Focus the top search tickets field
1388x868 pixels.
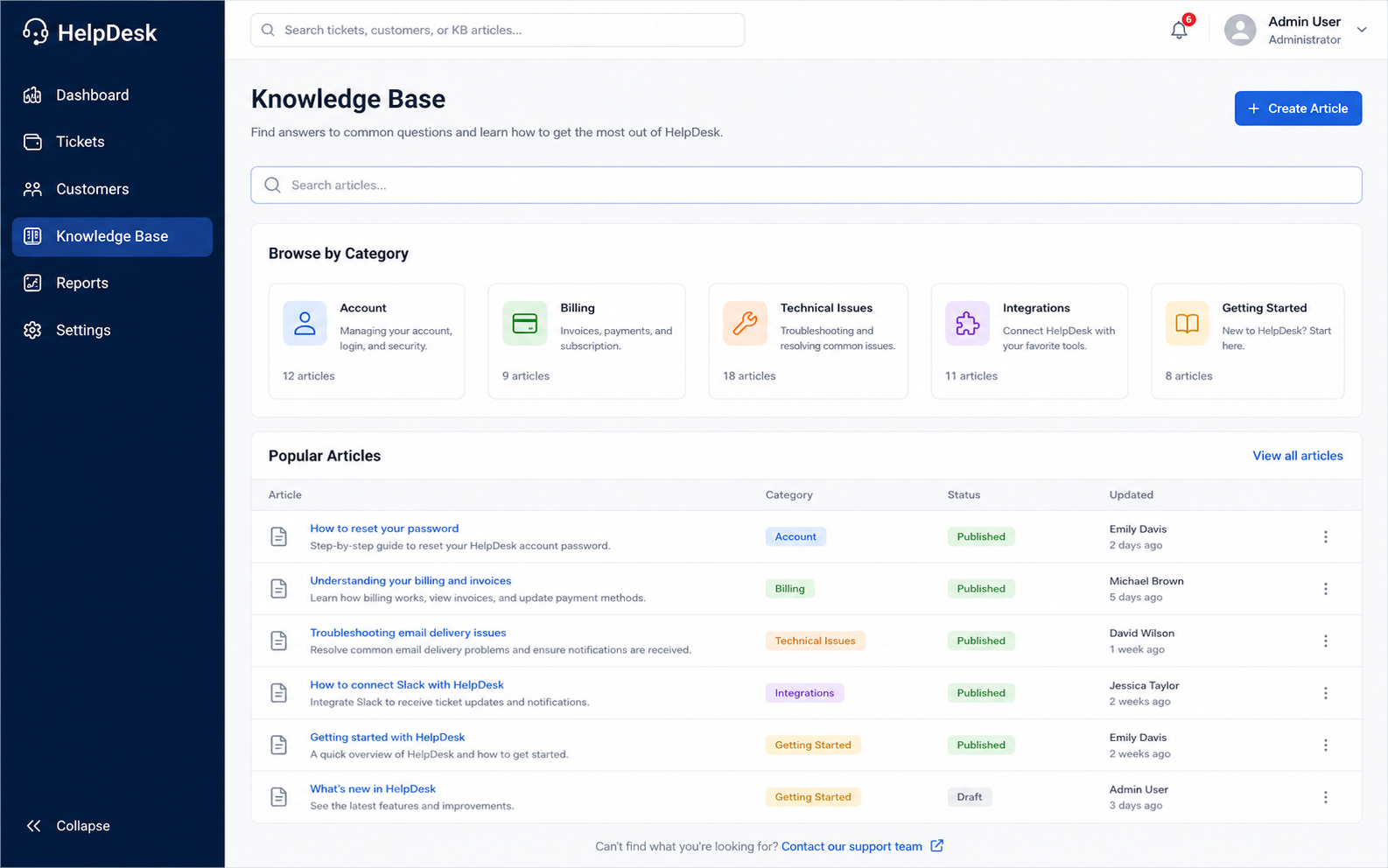497,30
